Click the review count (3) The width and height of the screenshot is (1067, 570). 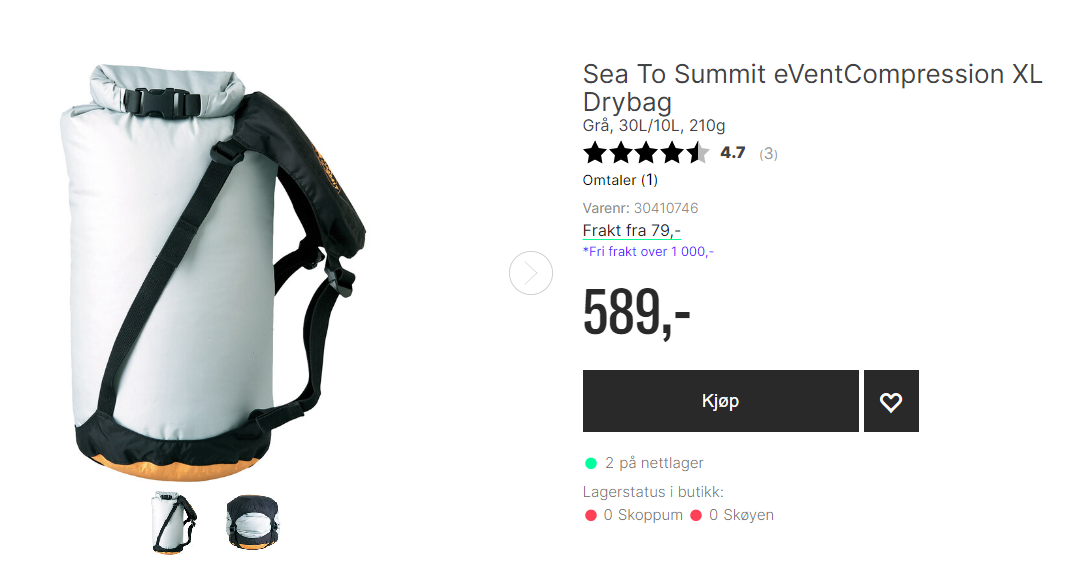click(768, 154)
